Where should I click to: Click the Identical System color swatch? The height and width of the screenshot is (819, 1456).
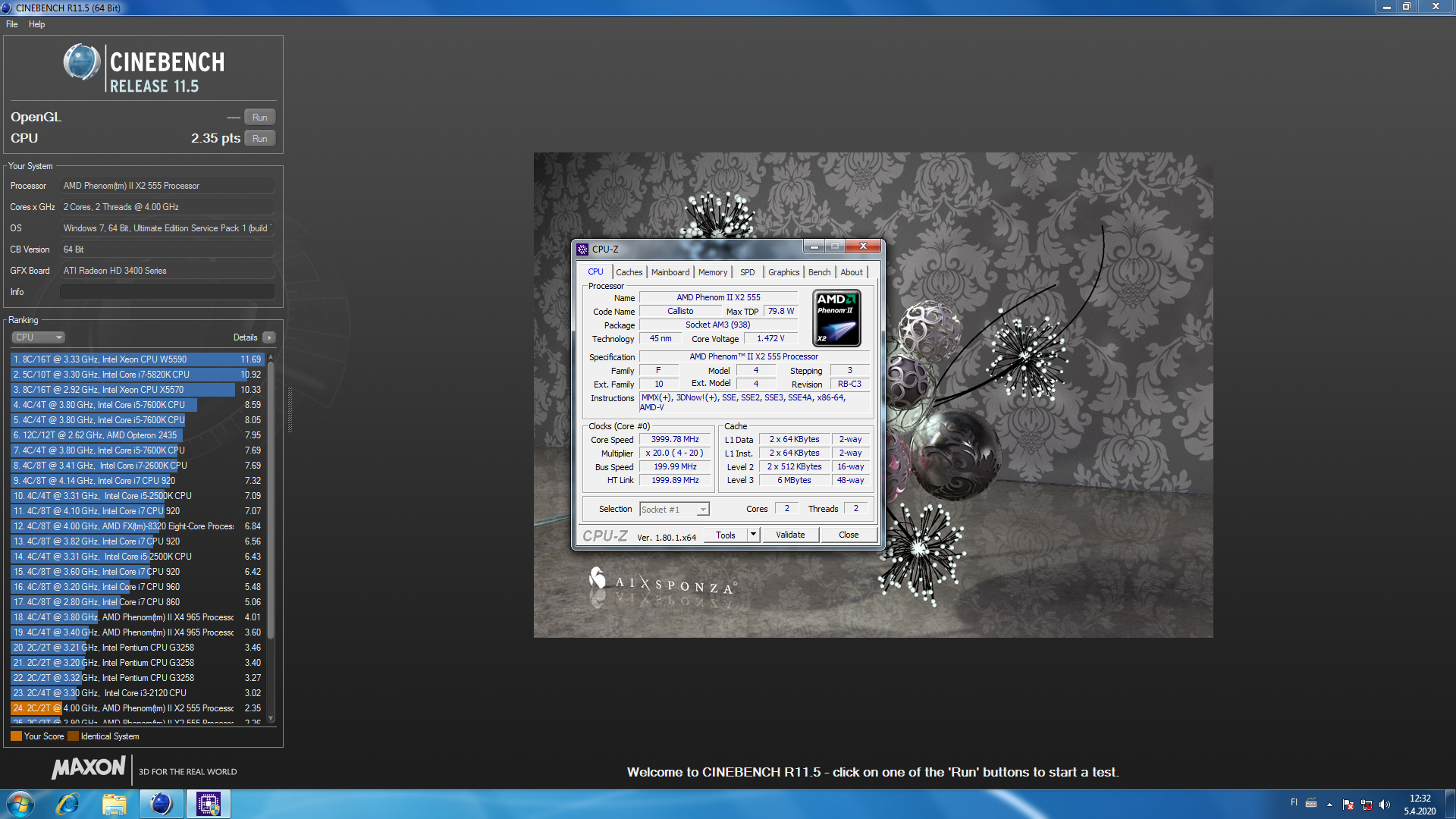73,736
